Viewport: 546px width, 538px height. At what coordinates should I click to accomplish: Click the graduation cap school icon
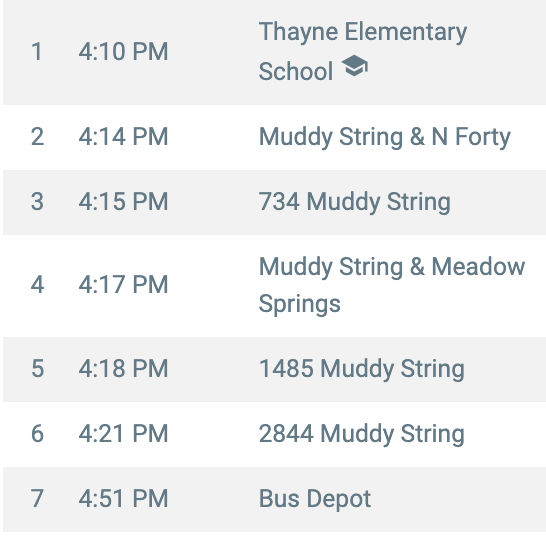354,66
